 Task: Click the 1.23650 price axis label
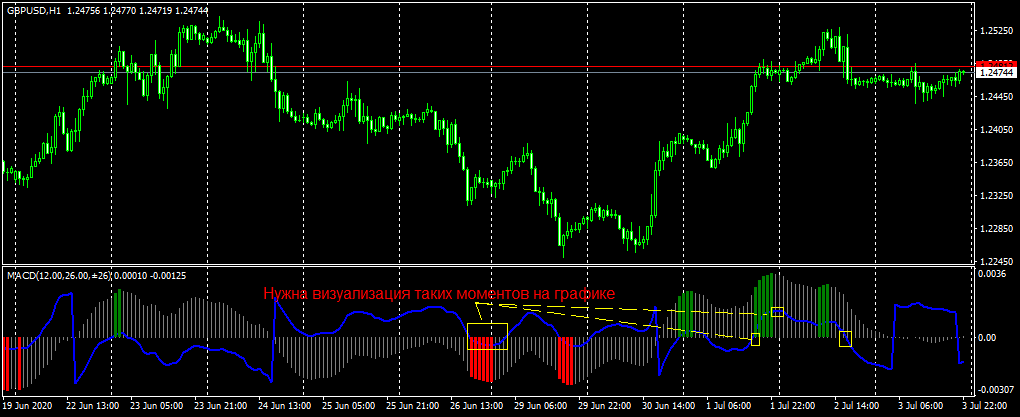997,163
